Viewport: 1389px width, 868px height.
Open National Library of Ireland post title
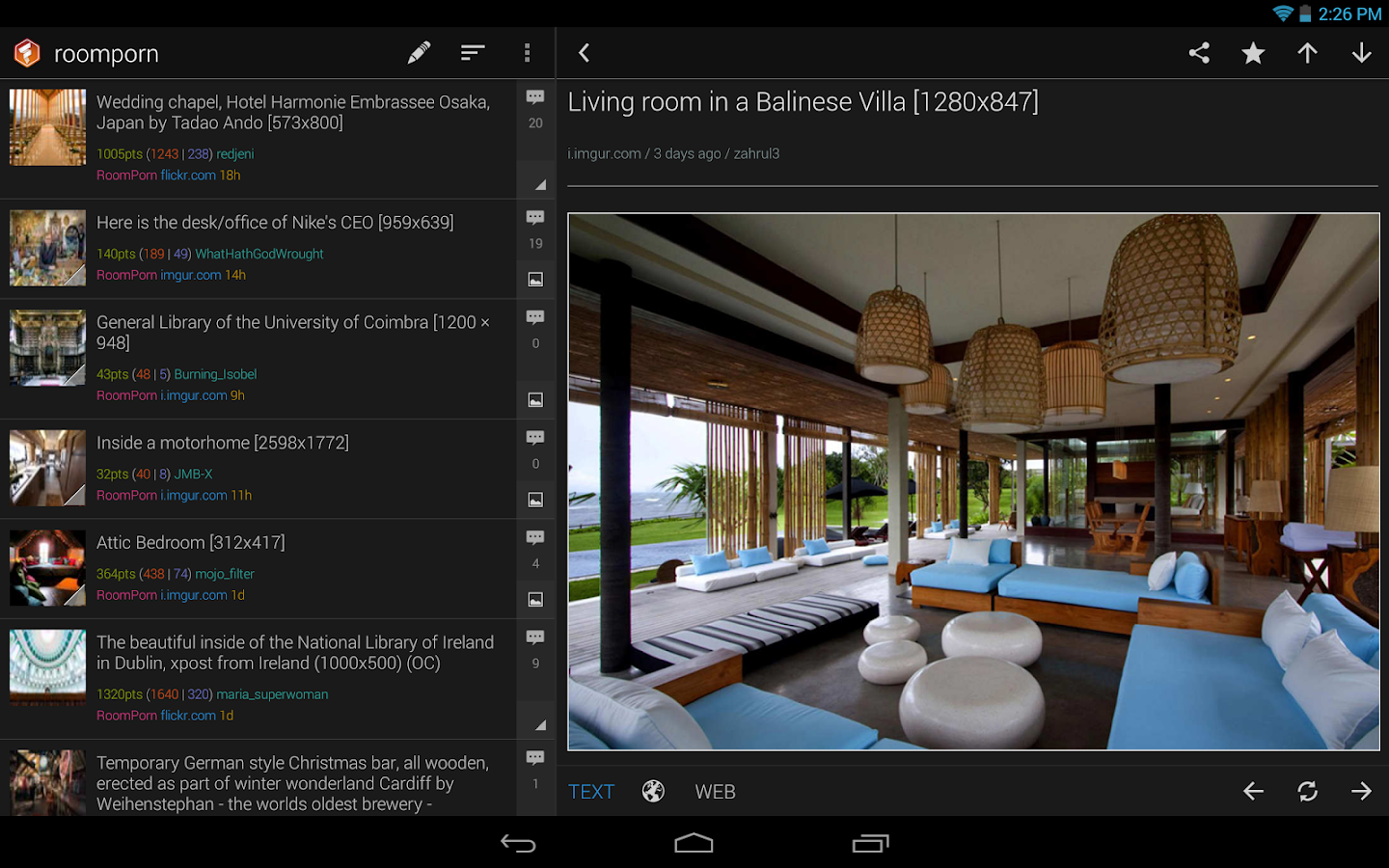(x=295, y=653)
